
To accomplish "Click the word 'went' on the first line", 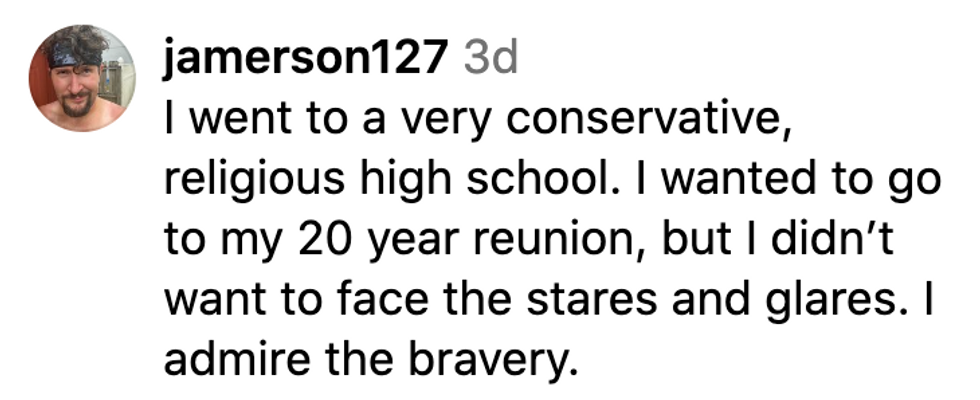I will click(x=234, y=119).
